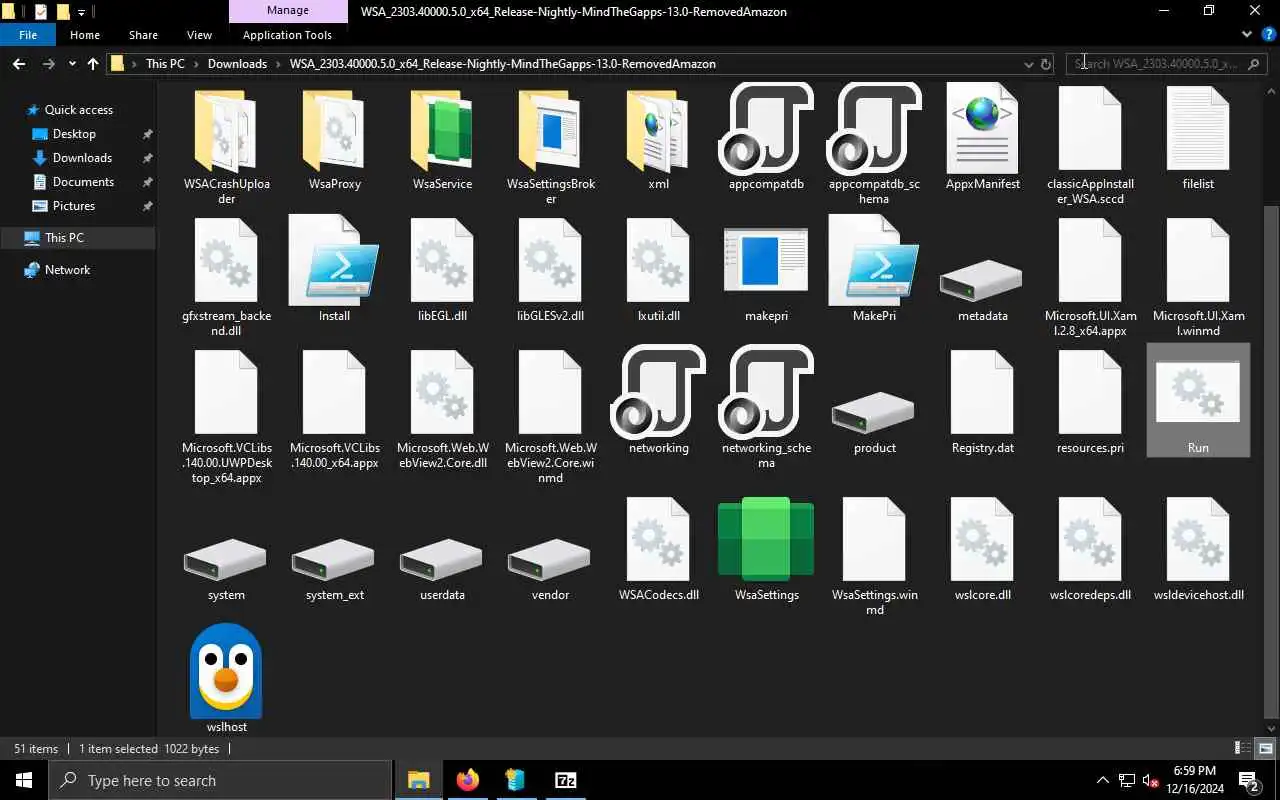Click the This PC breadcrumb segment
This screenshot has width=1280, height=800.
(x=165, y=64)
